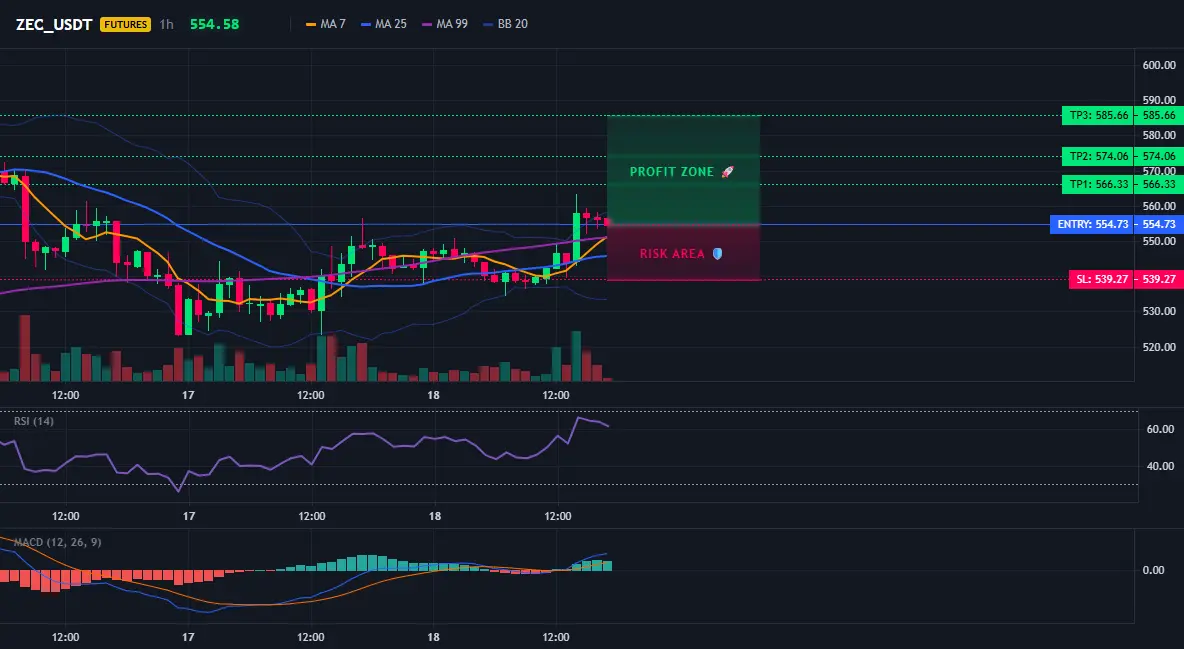Click the SL: 539.27 stop loss label
Viewport: 1184px width, 649px height.
pos(1102,280)
